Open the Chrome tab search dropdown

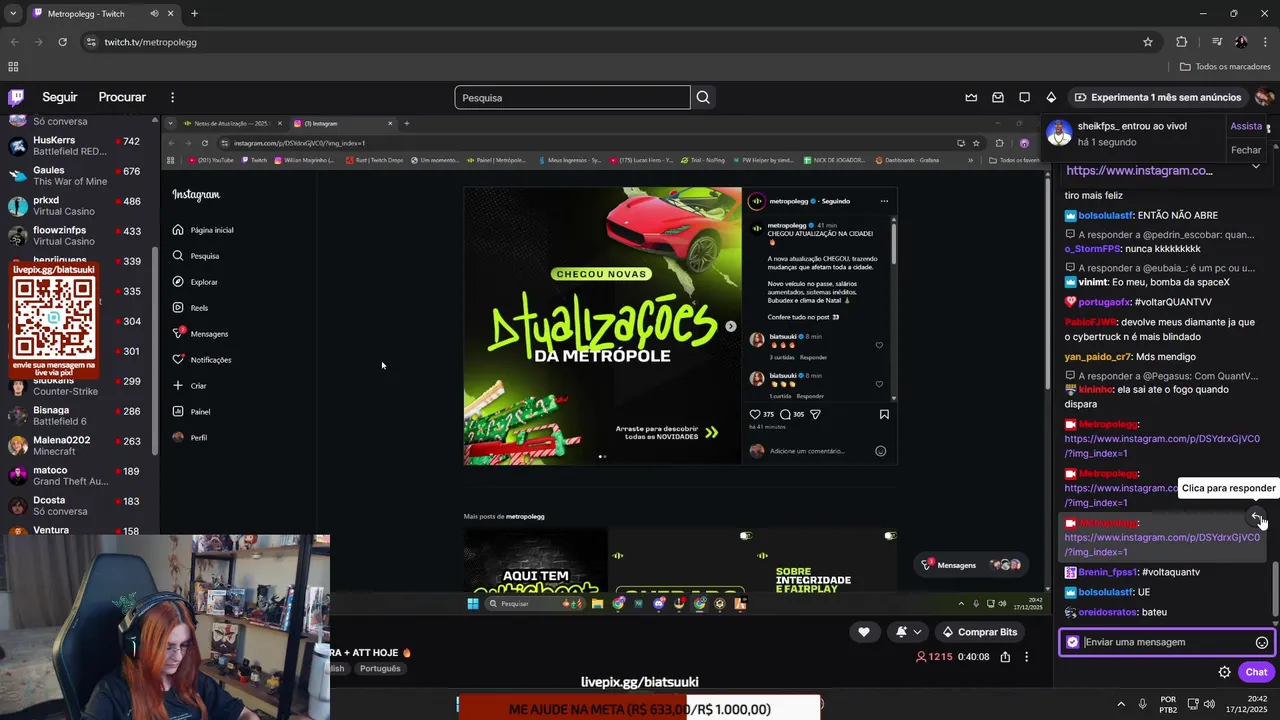coord(13,14)
